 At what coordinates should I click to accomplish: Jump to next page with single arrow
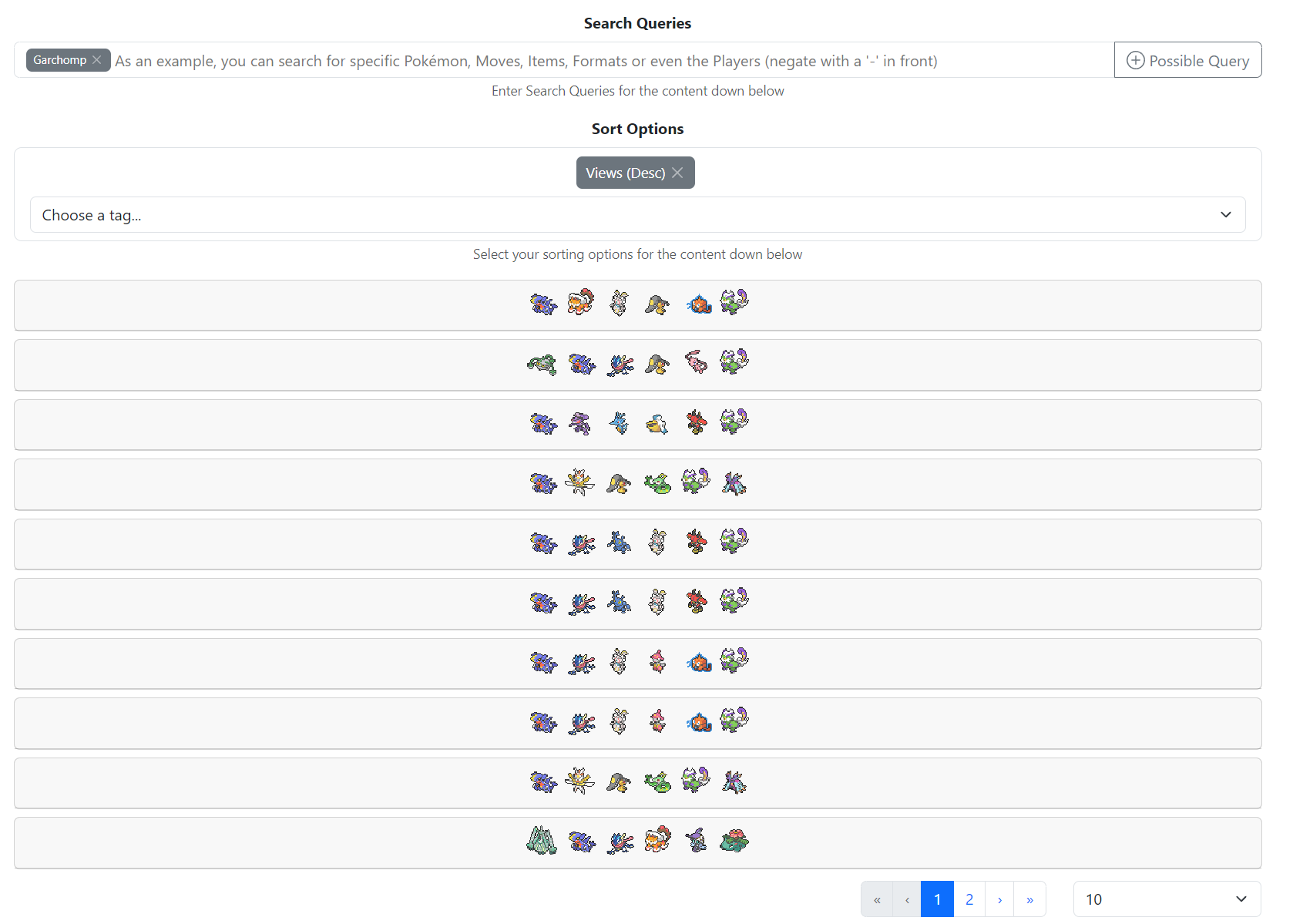999,899
